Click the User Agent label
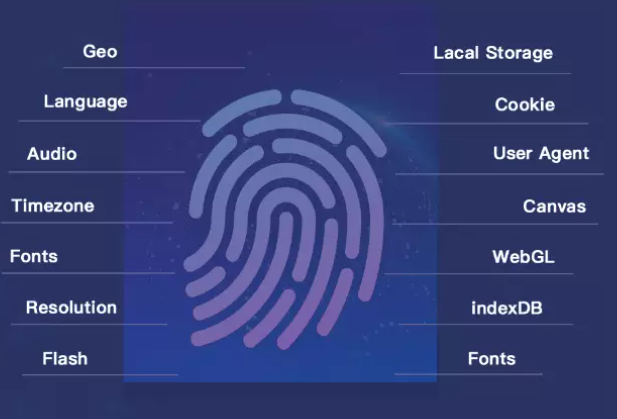This screenshot has width=617, height=419. (541, 153)
